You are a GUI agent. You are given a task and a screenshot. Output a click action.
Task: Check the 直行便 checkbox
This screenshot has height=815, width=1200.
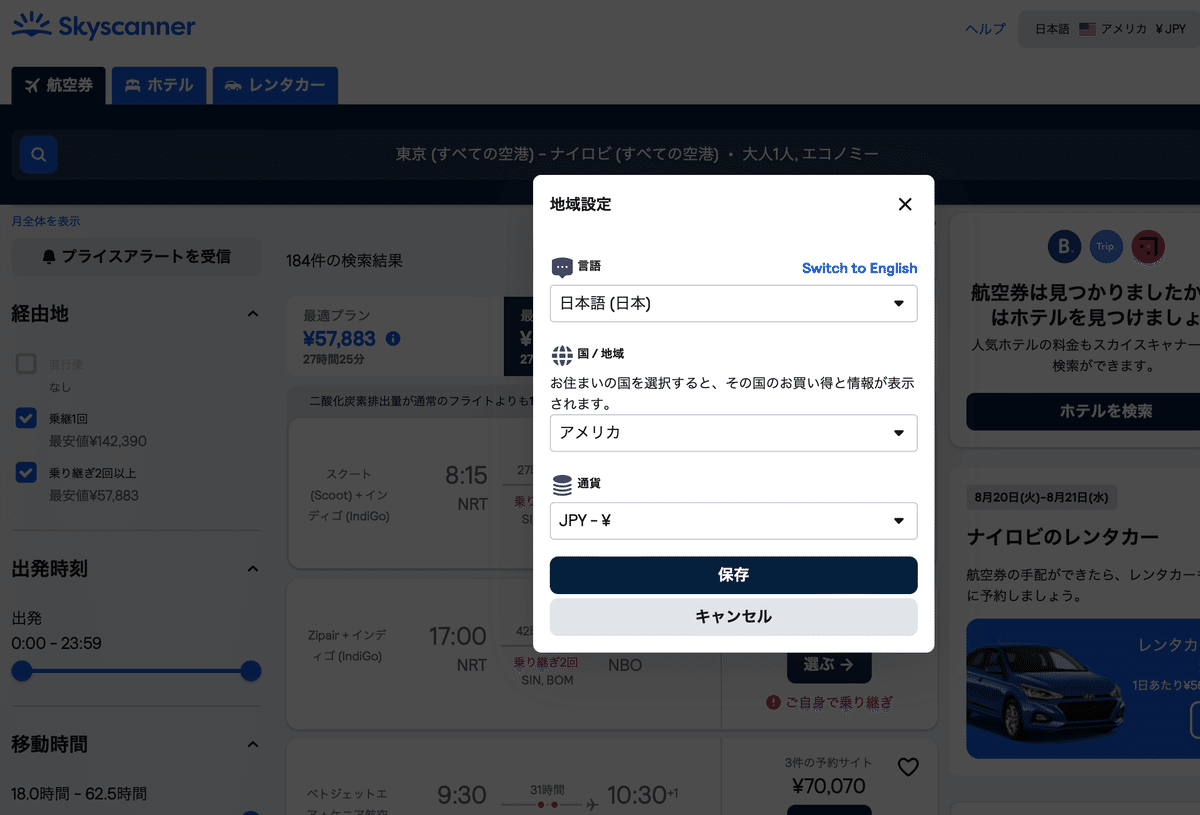(x=25, y=363)
